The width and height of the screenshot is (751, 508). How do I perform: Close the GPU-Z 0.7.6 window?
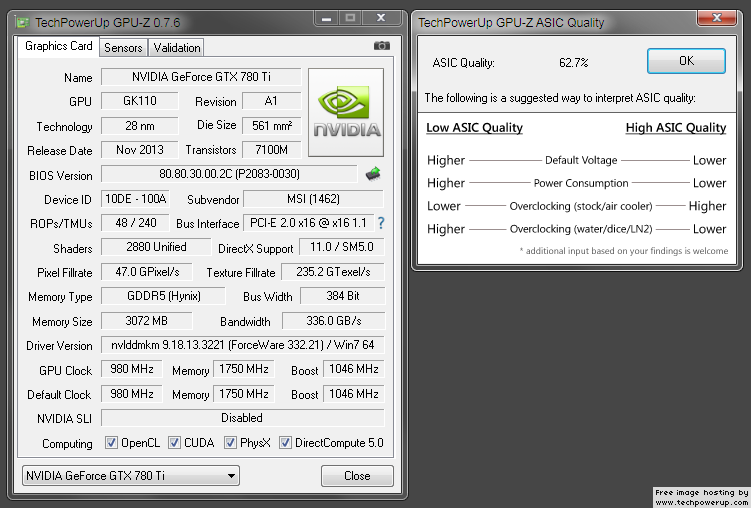pyautogui.click(x=381, y=18)
